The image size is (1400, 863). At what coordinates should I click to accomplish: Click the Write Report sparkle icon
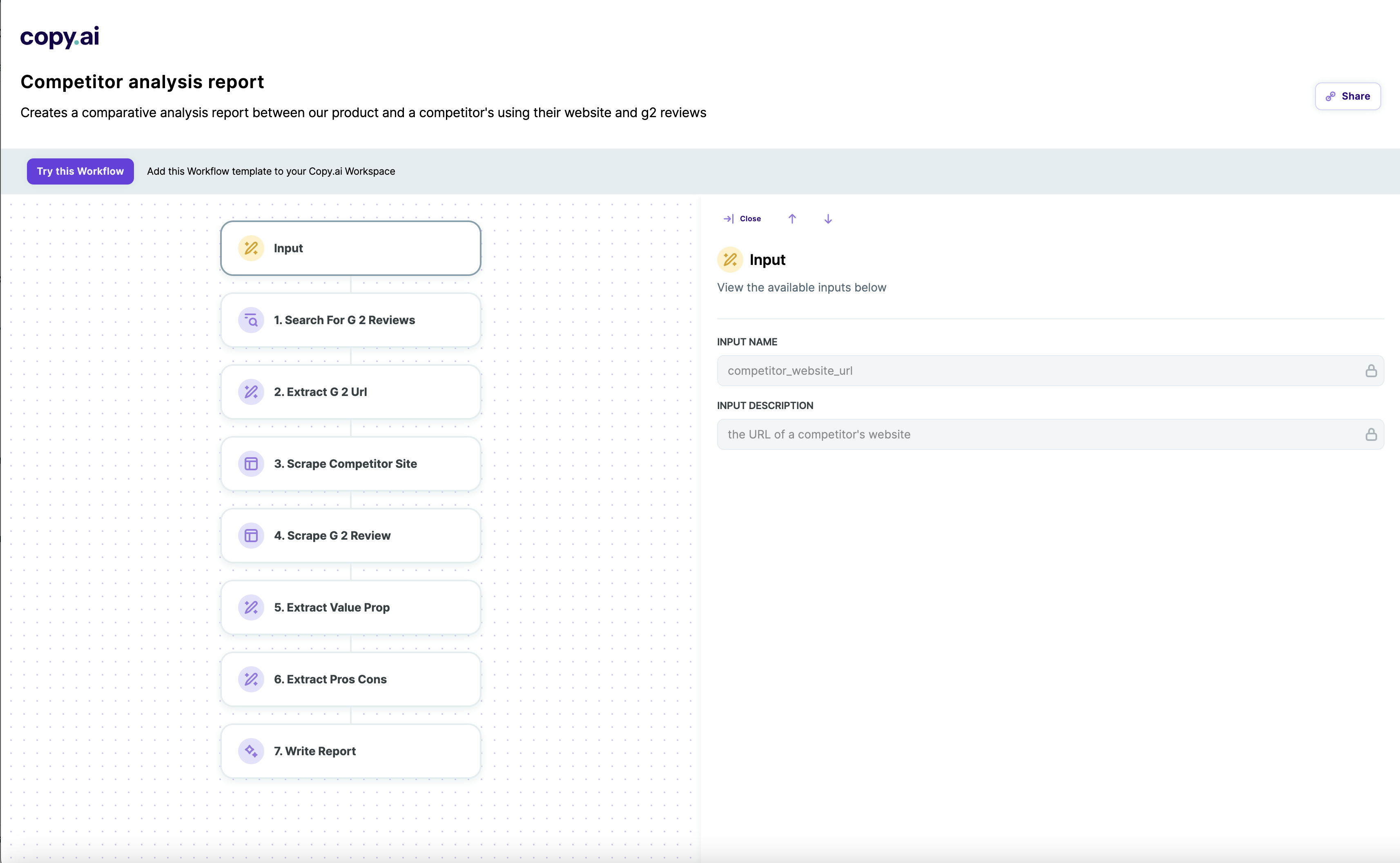click(x=251, y=751)
